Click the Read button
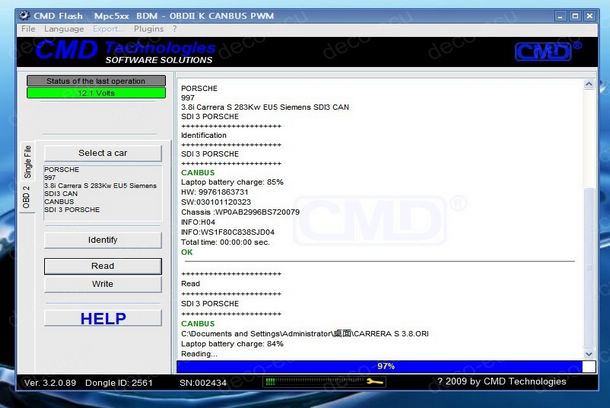 coord(103,266)
